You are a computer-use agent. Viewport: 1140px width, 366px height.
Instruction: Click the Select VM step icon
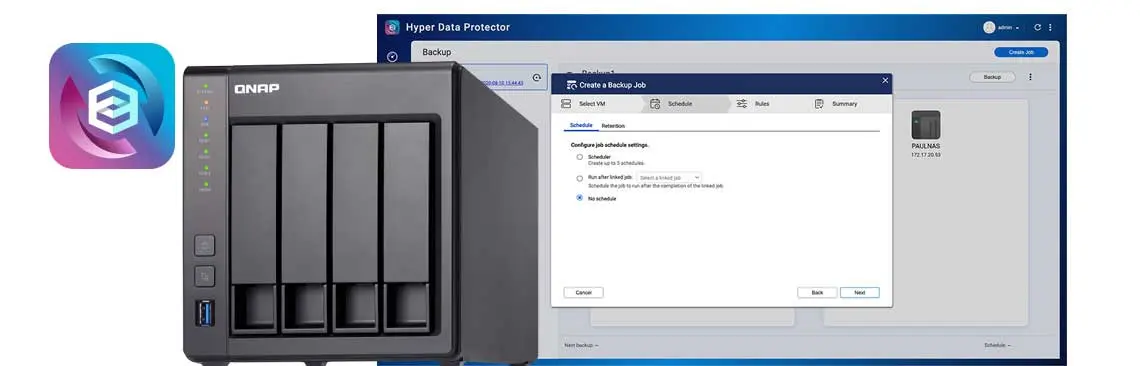566,104
